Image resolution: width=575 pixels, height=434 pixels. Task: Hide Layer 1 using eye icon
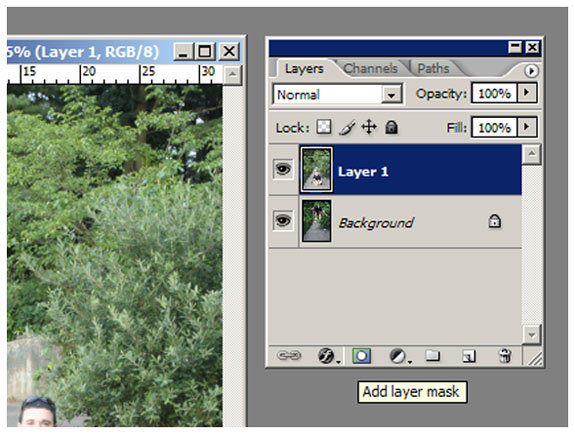[x=283, y=169]
